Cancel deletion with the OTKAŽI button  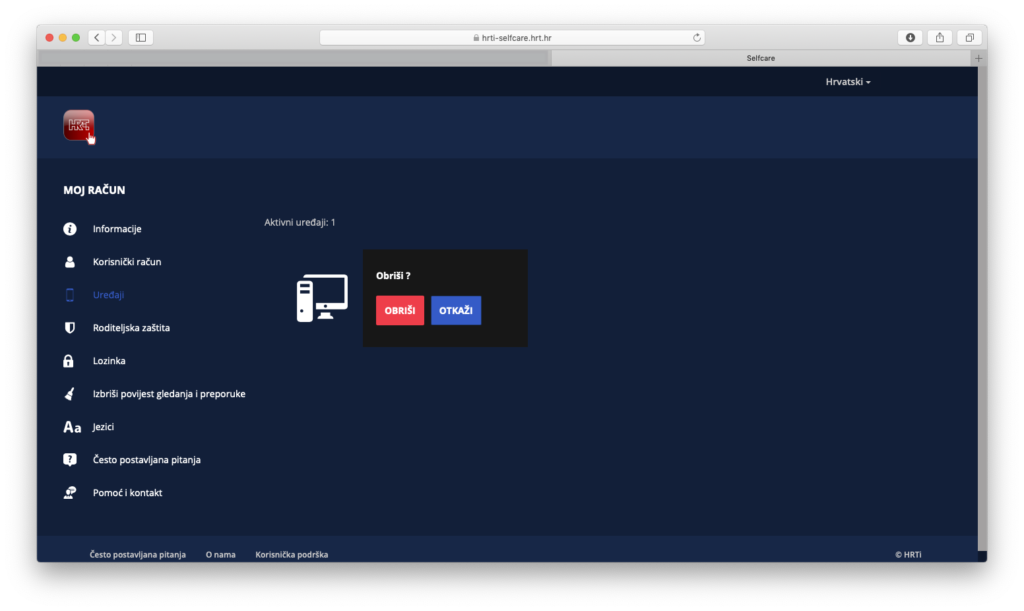[x=456, y=310]
